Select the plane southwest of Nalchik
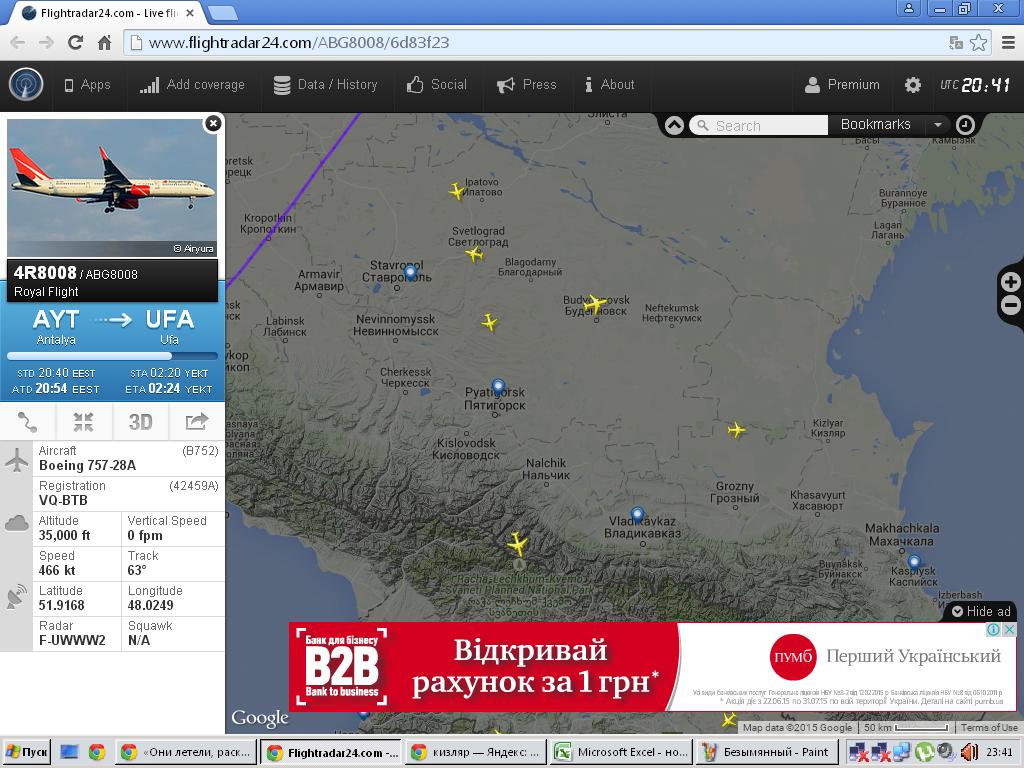This screenshot has width=1024, height=768. click(517, 543)
